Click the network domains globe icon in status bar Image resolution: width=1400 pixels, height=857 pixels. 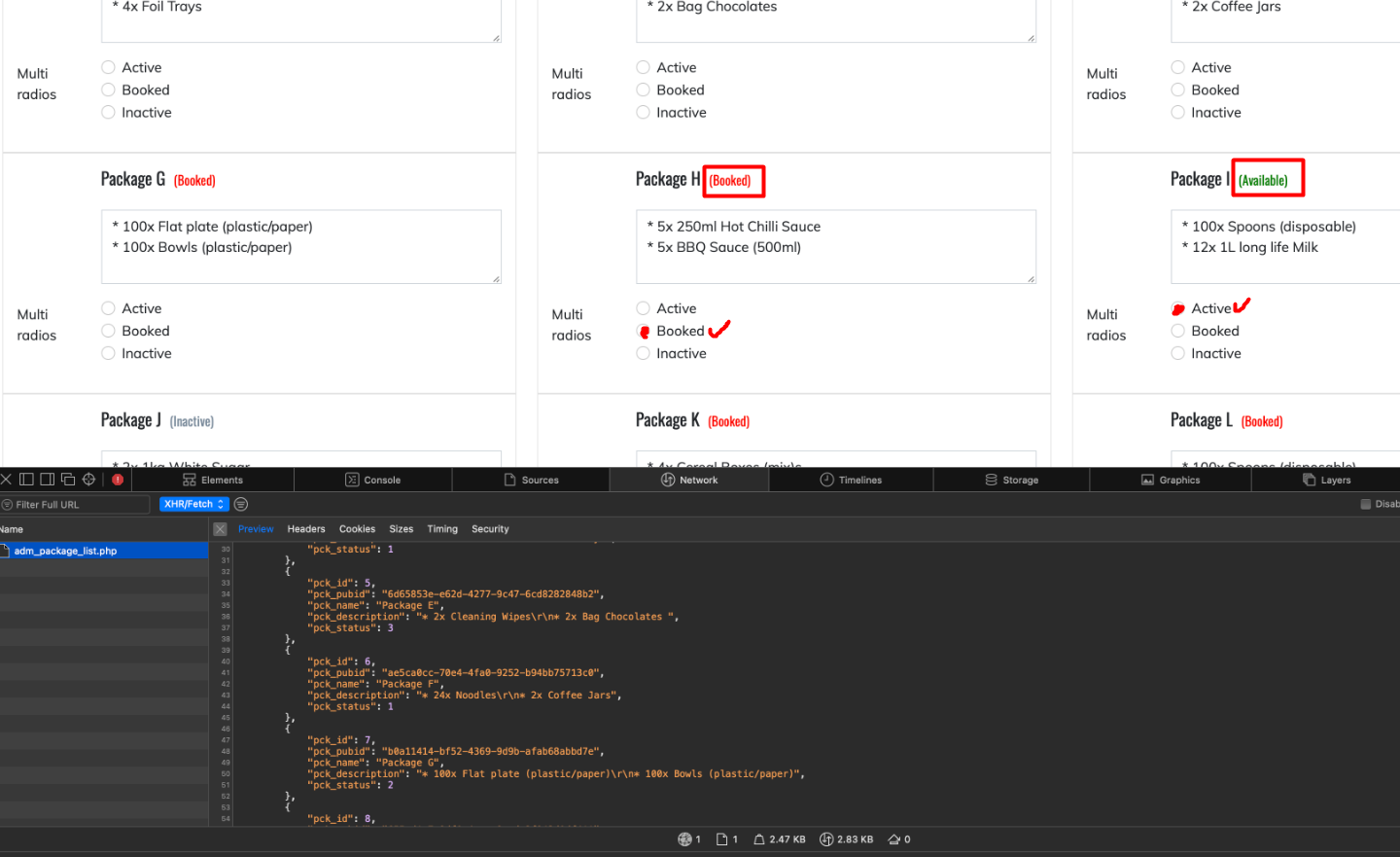[687, 839]
